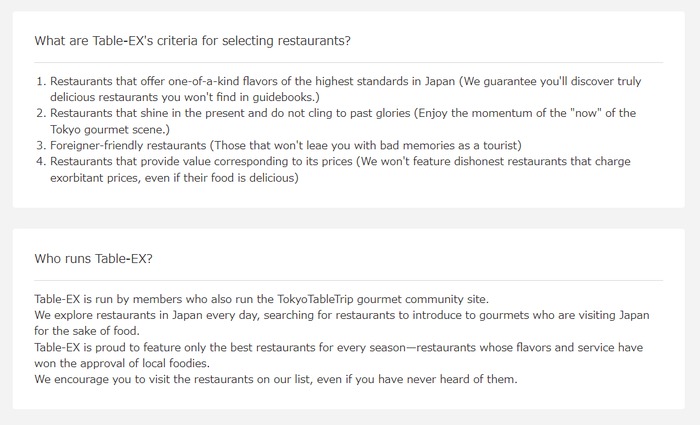Click the 'approval of local foodies' line

click(122, 363)
